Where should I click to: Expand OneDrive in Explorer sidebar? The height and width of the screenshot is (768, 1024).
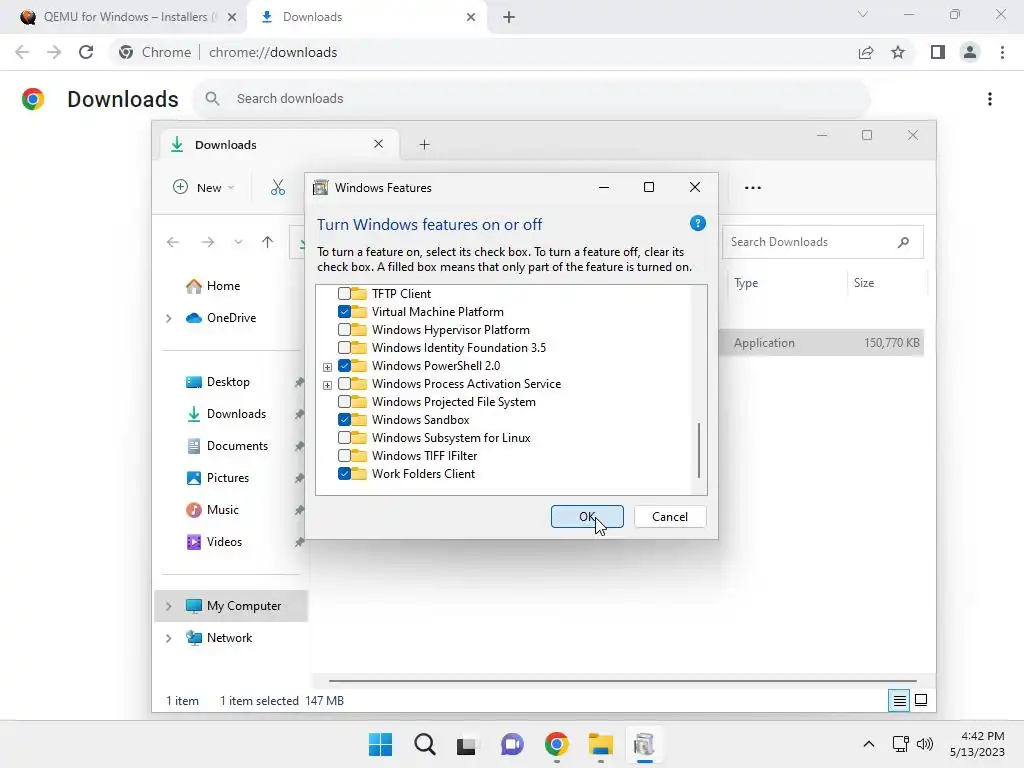pyautogui.click(x=168, y=318)
